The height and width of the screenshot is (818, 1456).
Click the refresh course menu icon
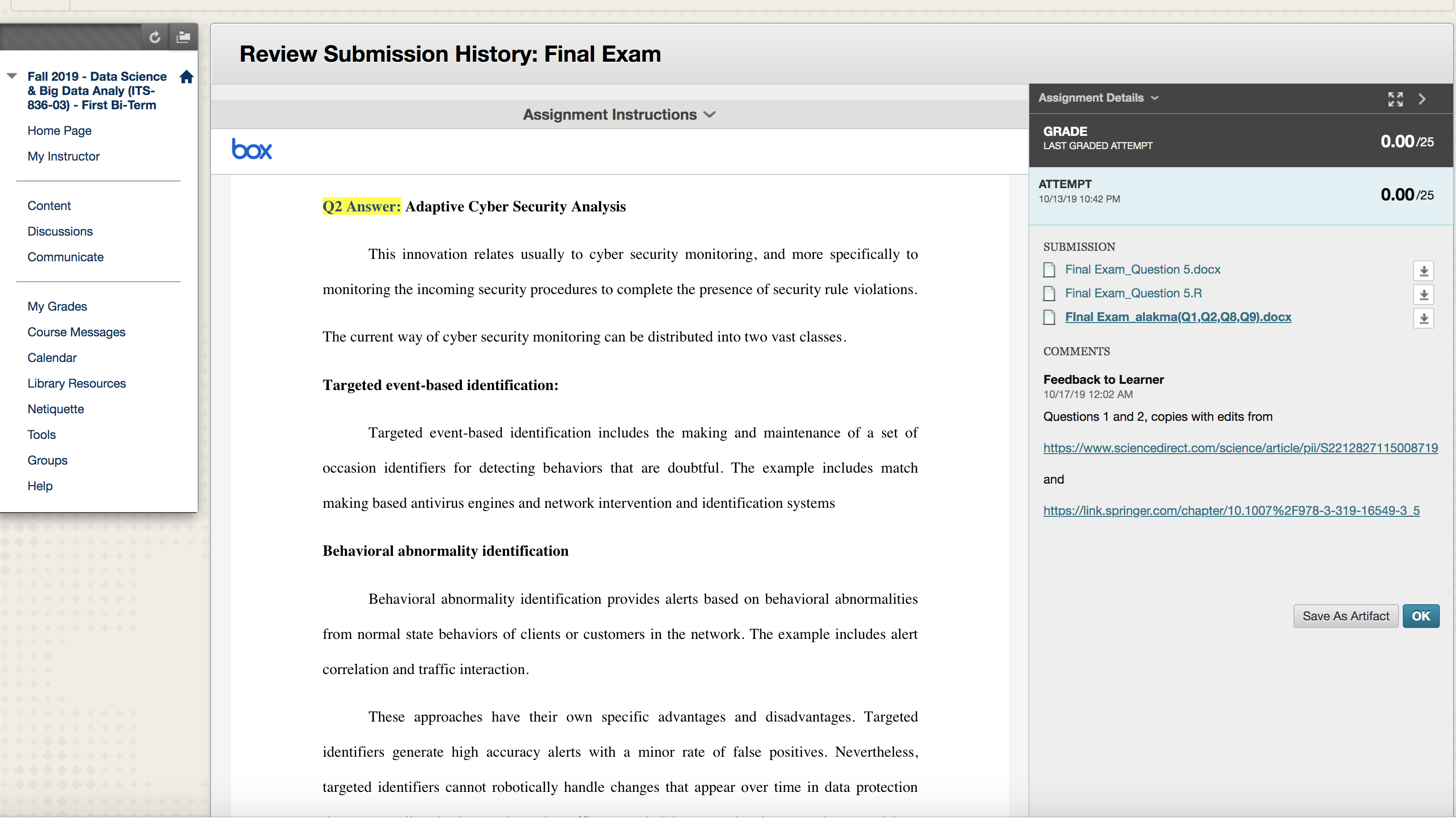(154, 37)
